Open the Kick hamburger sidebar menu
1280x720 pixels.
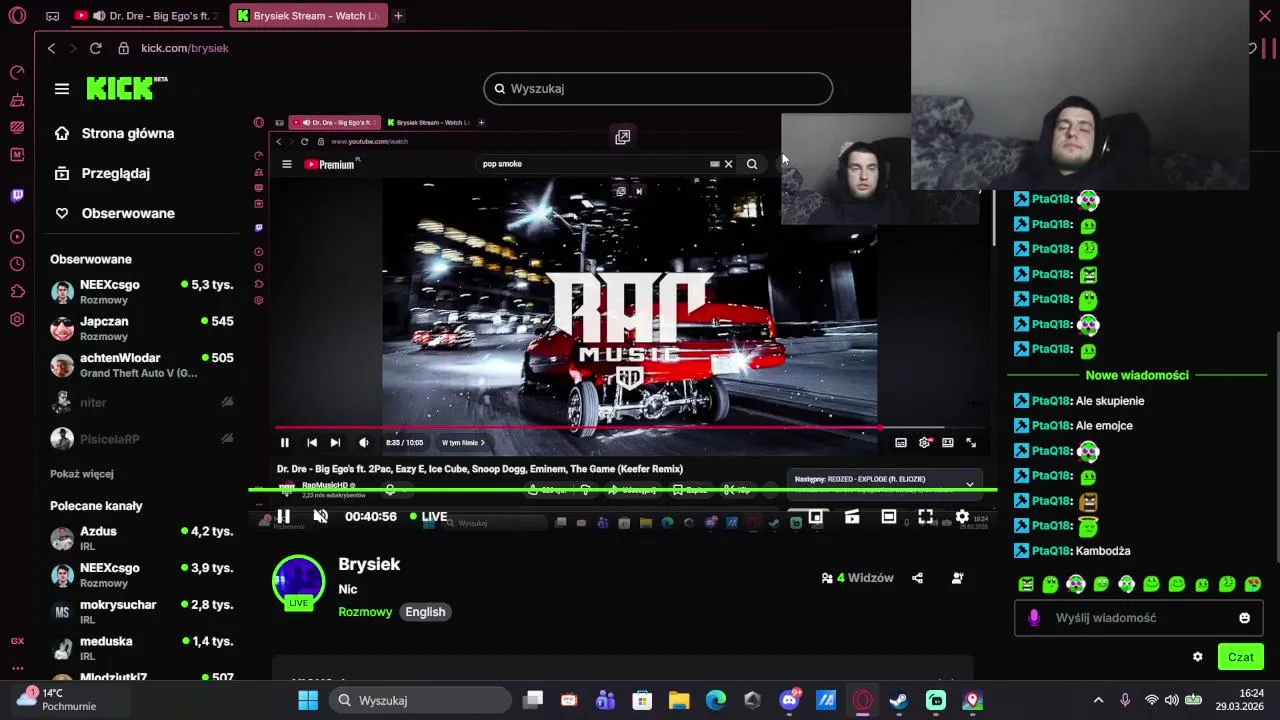[x=62, y=89]
